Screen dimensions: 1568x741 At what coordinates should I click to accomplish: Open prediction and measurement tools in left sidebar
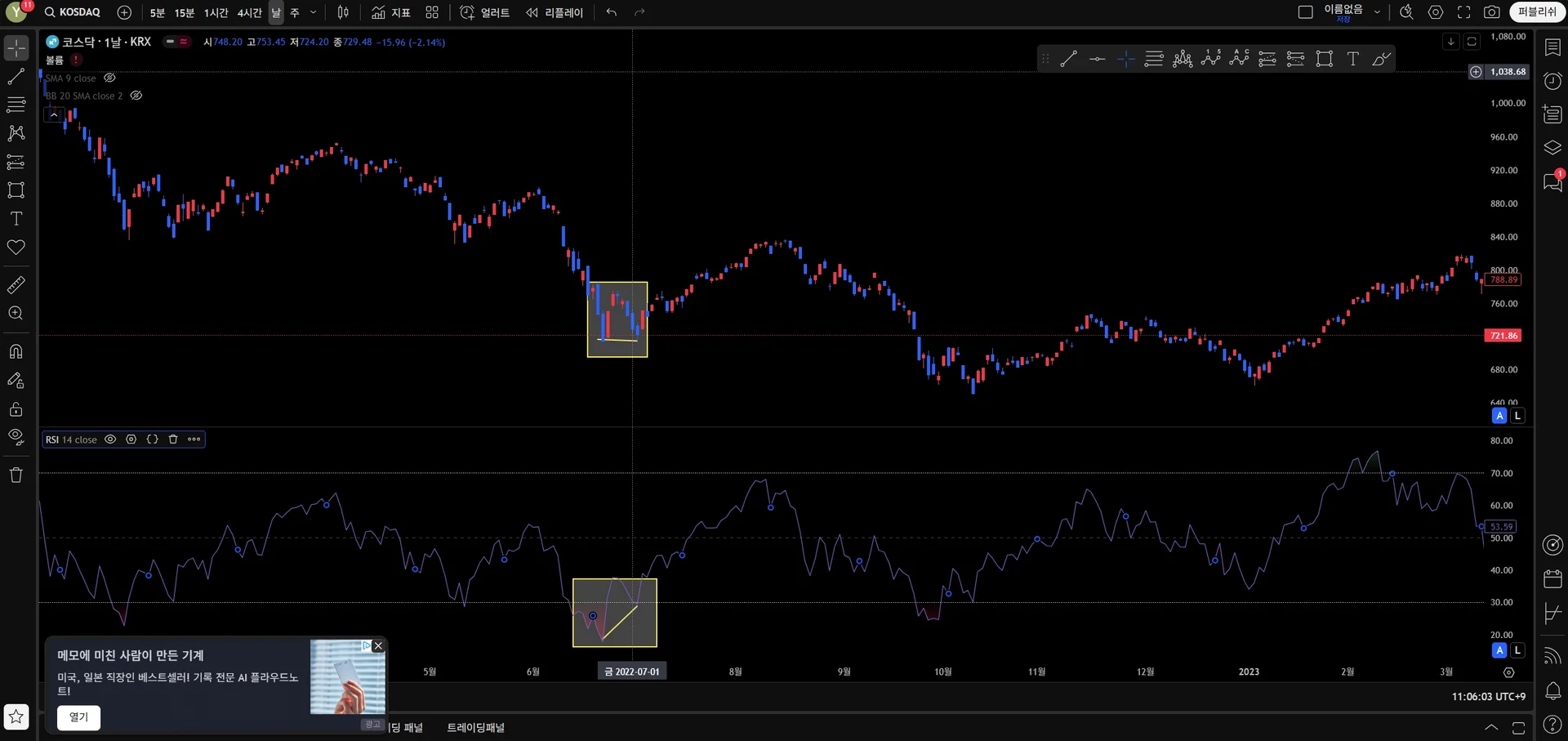pos(16,162)
